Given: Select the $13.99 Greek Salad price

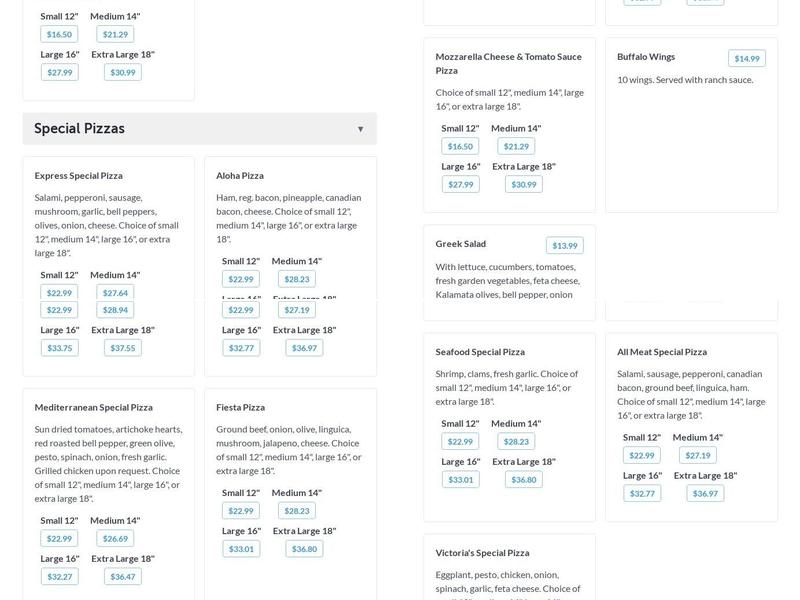Looking at the screenshot, I should click(x=564, y=246).
